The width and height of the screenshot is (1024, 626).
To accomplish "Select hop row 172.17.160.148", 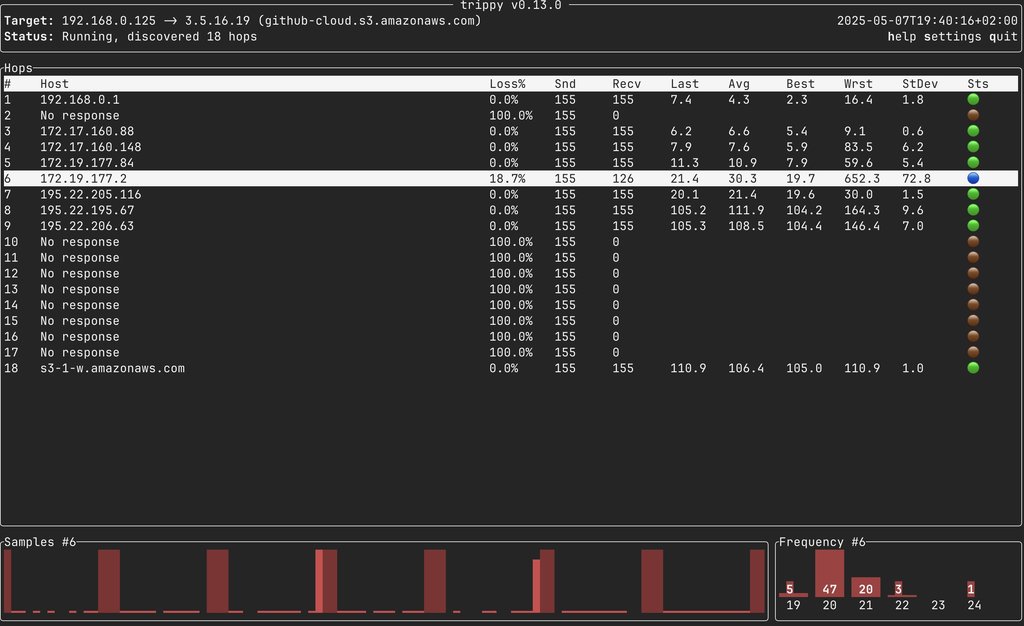I will (509, 146).
